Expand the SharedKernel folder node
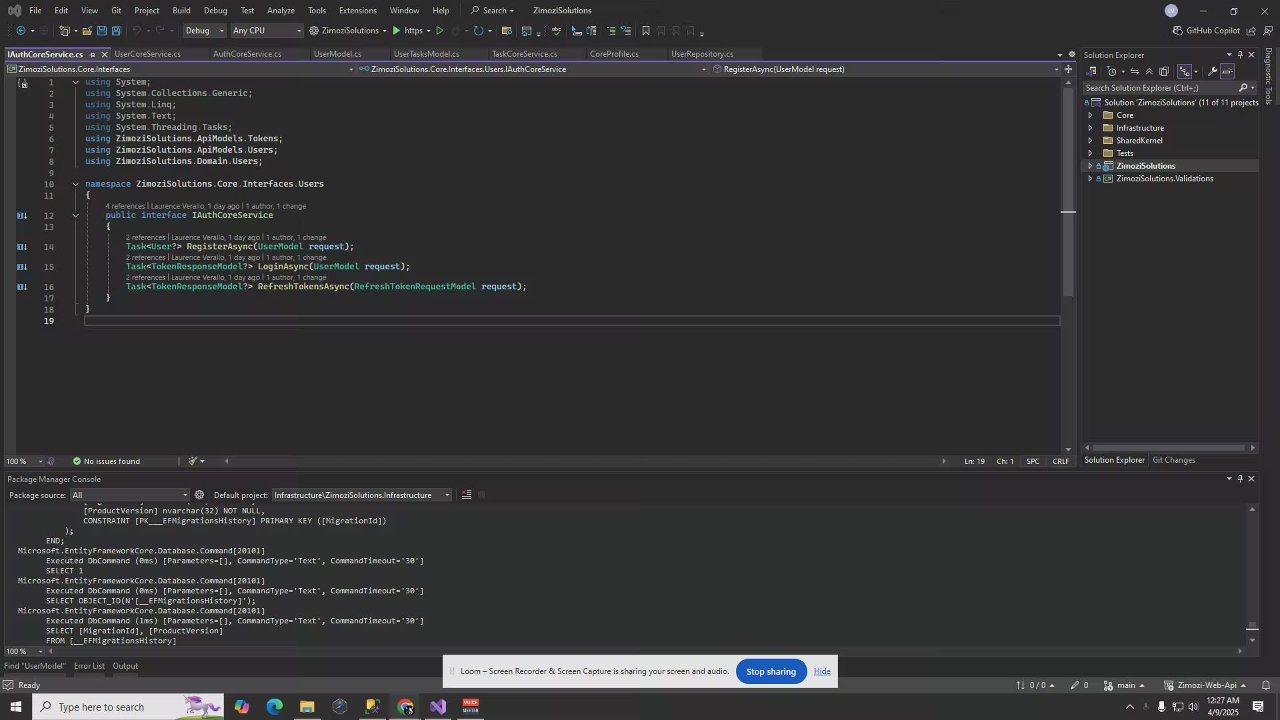The height and width of the screenshot is (720, 1280). [x=1090, y=140]
